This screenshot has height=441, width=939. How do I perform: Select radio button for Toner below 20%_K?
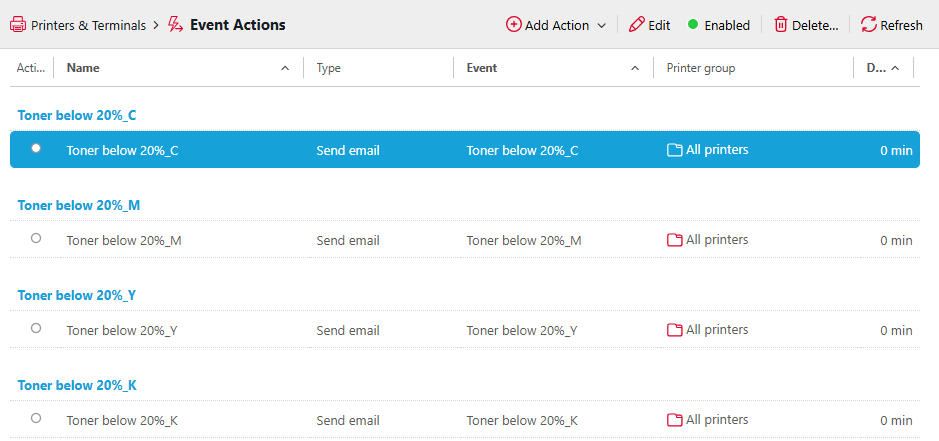click(x=36, y=418)
